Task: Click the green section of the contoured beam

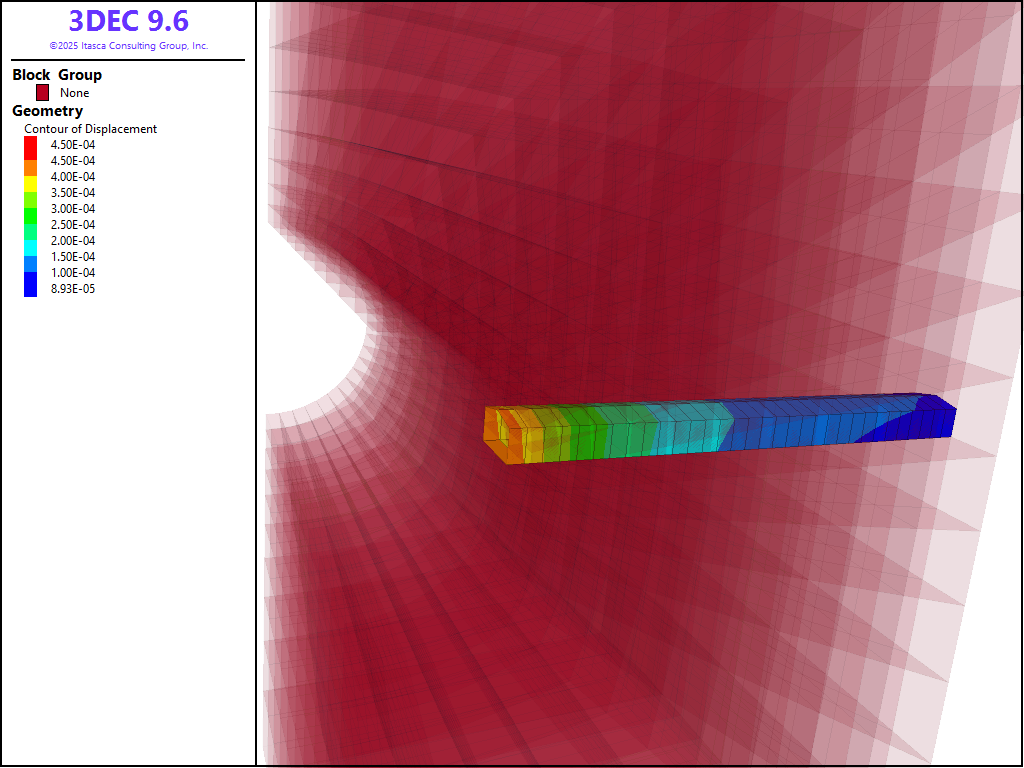Action: (x=600, y=432)
